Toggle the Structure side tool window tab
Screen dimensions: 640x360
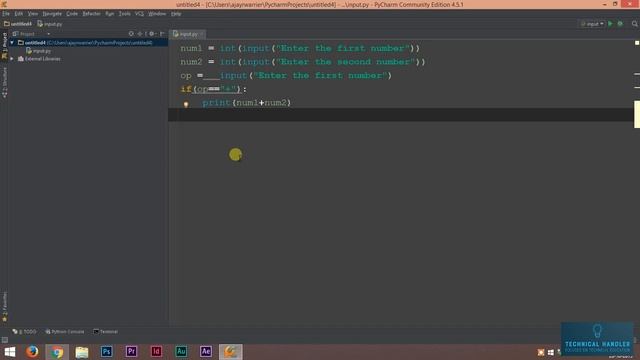click(4, 82)
